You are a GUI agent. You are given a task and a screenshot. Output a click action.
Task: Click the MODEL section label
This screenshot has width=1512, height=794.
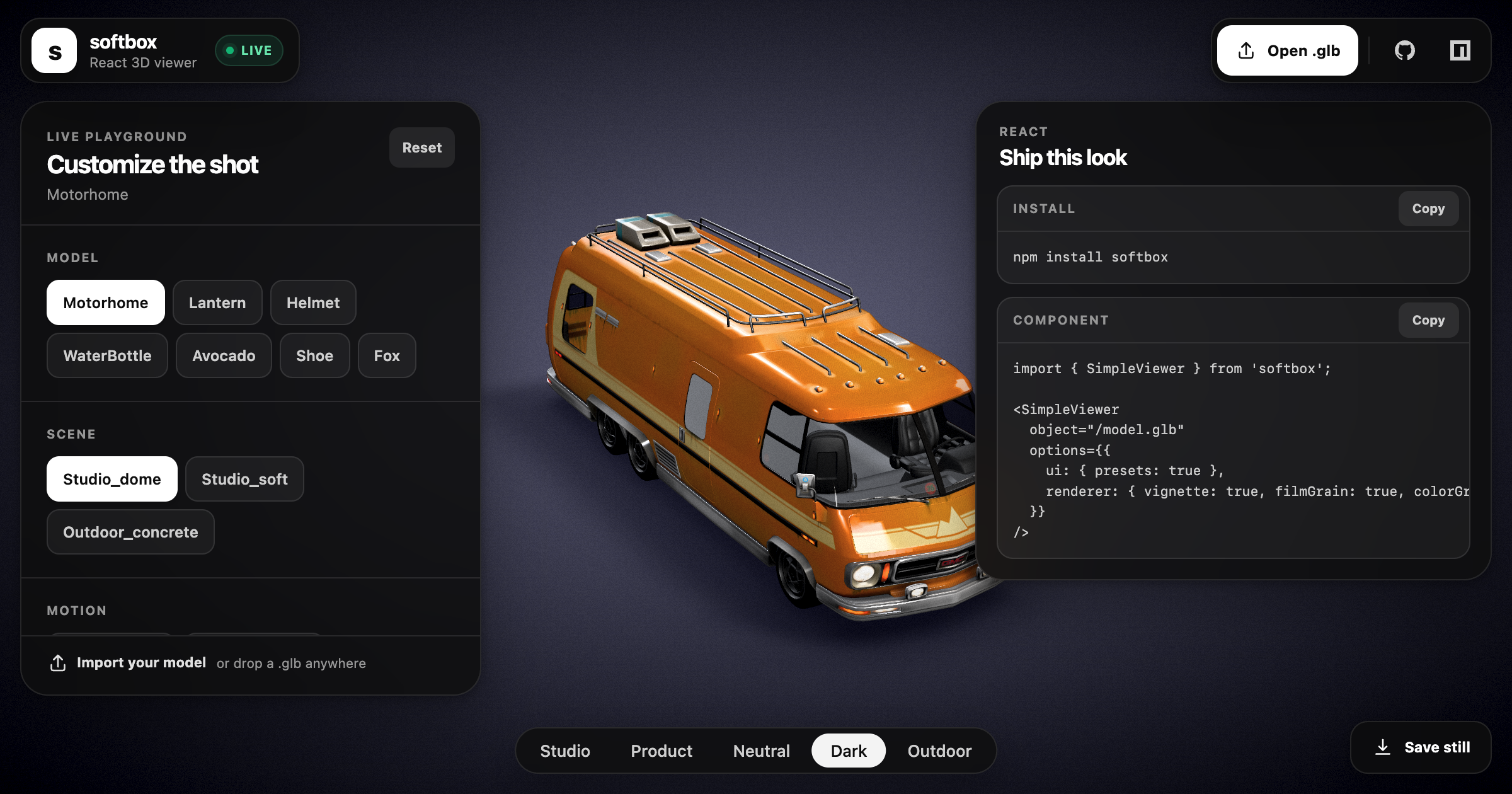[72, 258]
